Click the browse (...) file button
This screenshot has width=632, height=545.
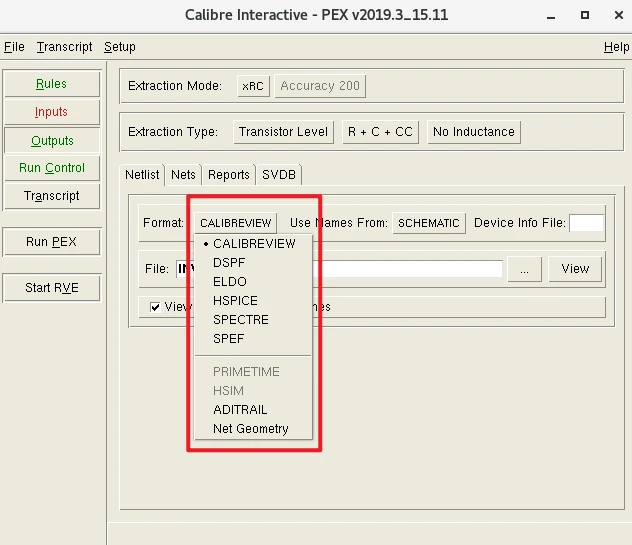click(x=524, y=269)
